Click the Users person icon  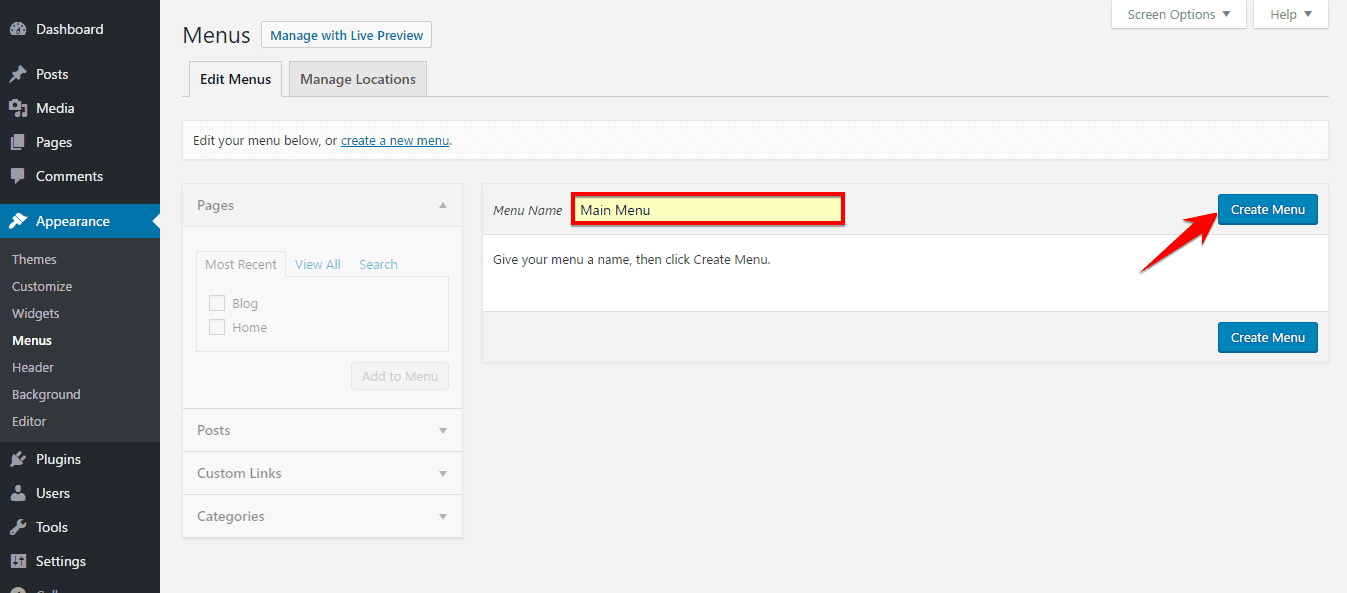pyautogui.click(x=18, y=493)
